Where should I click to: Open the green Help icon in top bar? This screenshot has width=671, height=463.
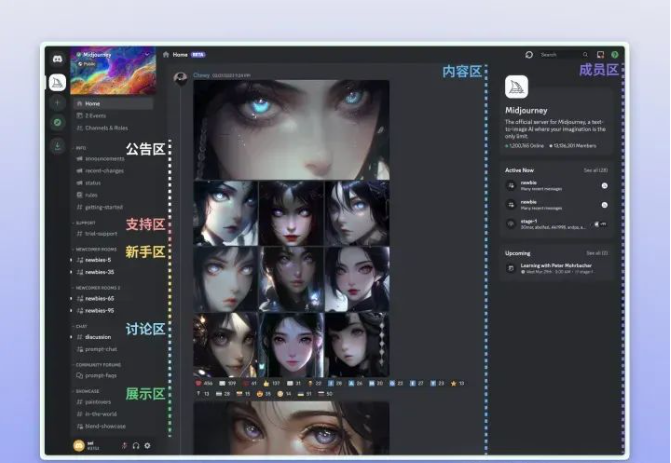pyautogui.click(x=615, y=54)
